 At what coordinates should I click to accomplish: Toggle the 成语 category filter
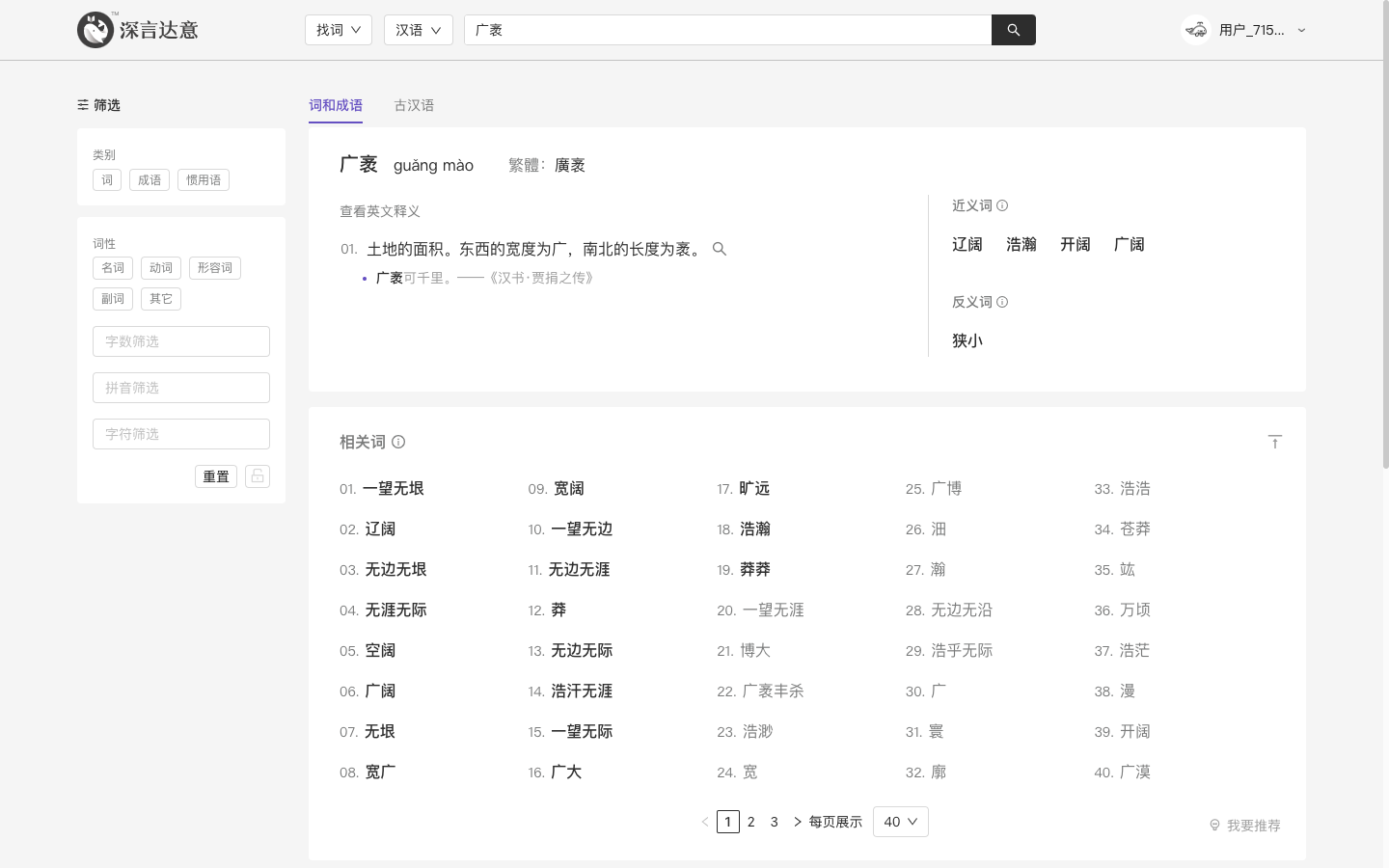[150, 179]
